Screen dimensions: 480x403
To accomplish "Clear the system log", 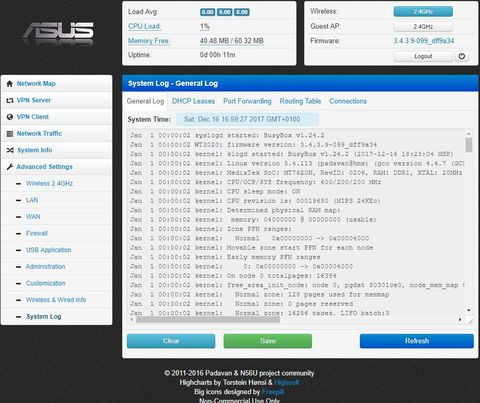I will coord(171,341).
